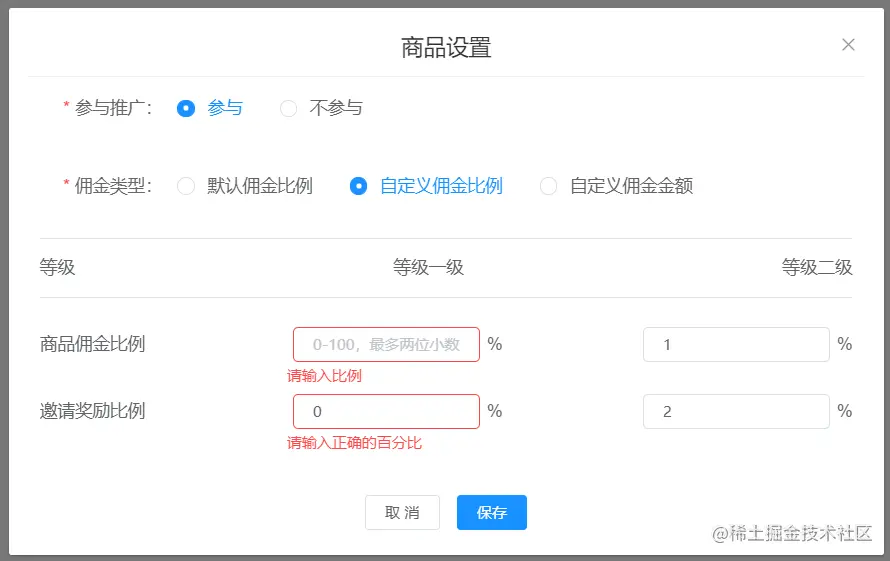Image resolution: width=890 pixels, height=561 pixels.
Task: Click the 佣金类型 field label
Action: pyautogui.click(x=112, y=186)
